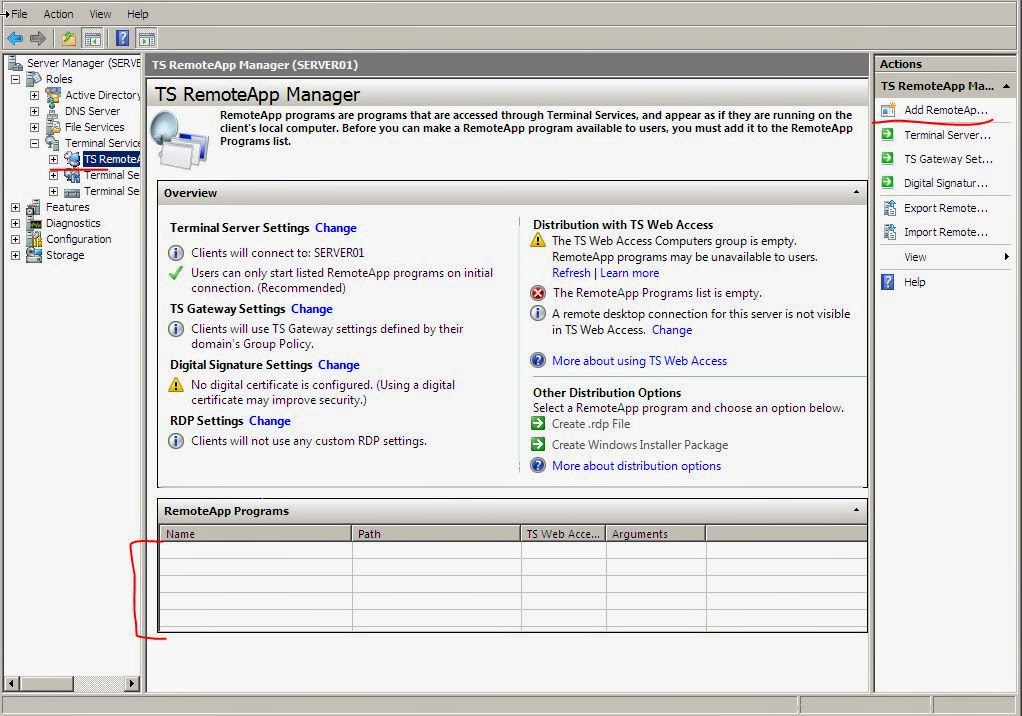This screenshot has width=1022, height=716.
Task: Click green arrow icon beside Create Windows Installer Package
Action: click(538, 444)
